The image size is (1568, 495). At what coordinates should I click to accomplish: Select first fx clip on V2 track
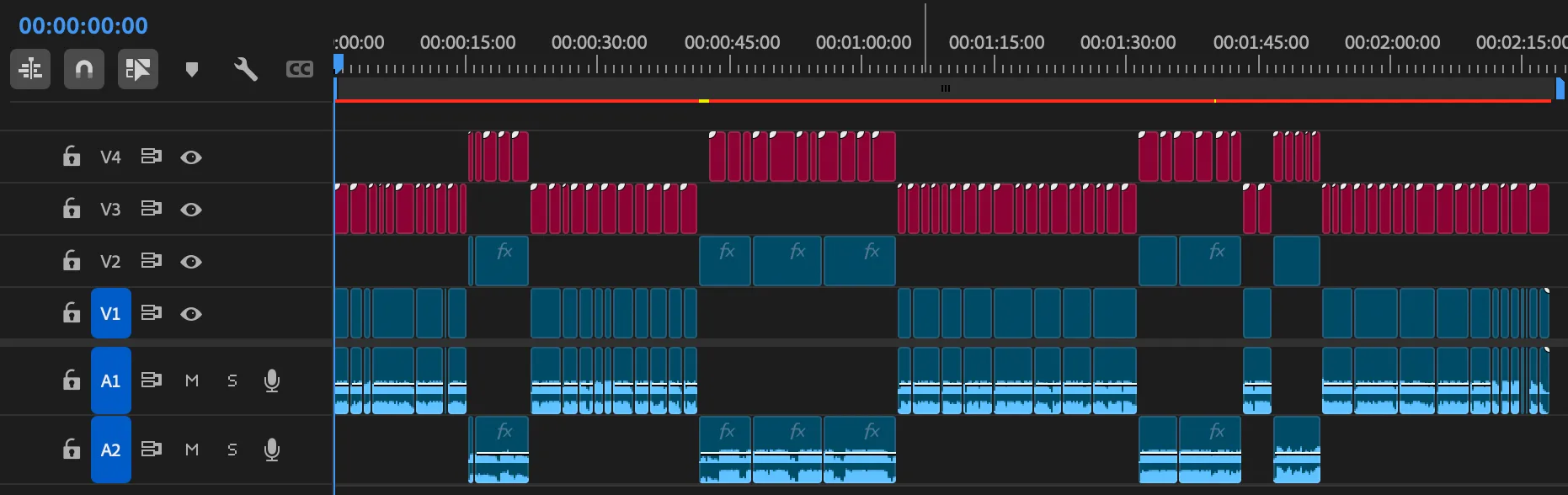coord(502,263)
